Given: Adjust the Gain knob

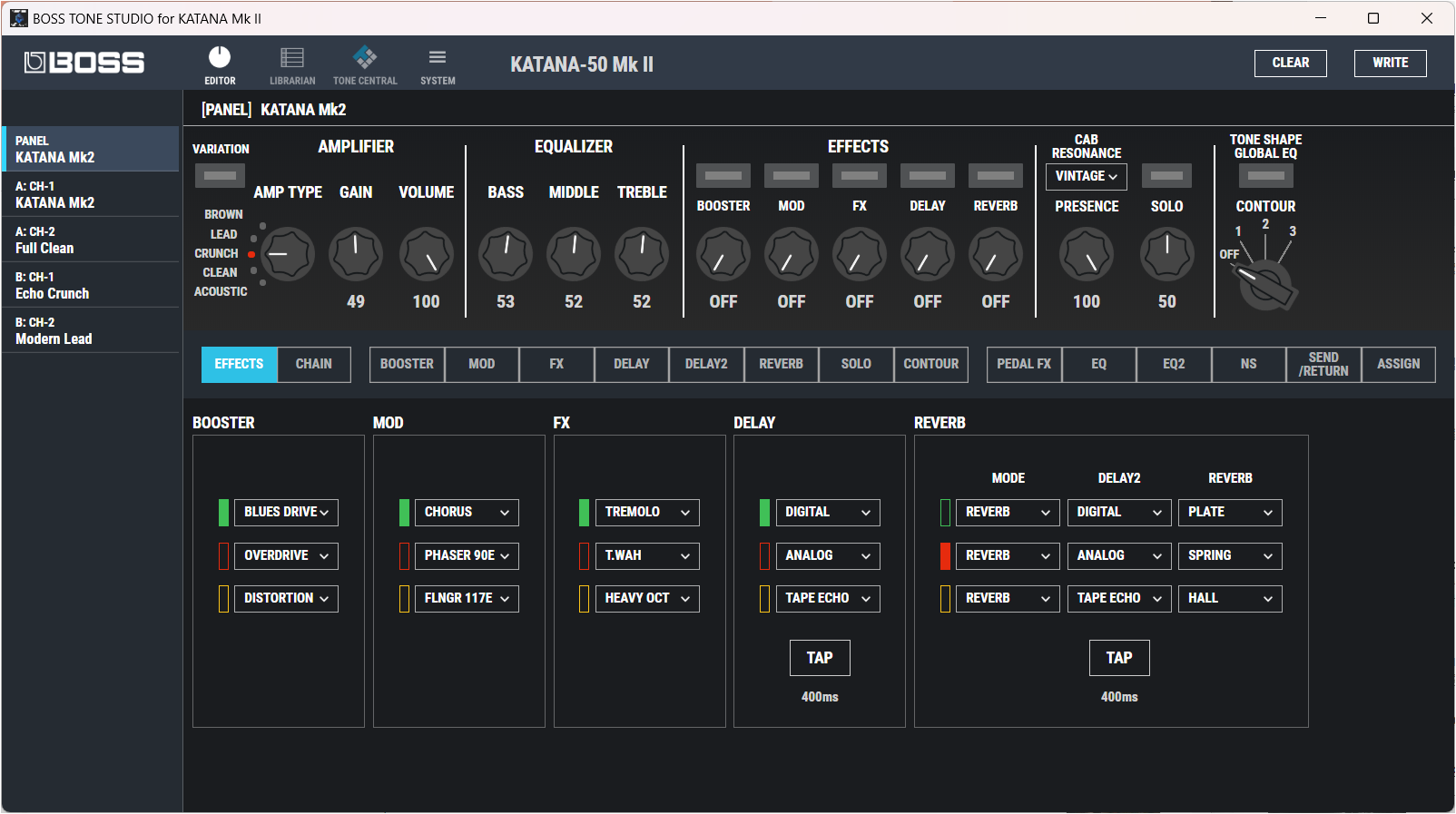Looking at the screenshot, I should (356, 254).
